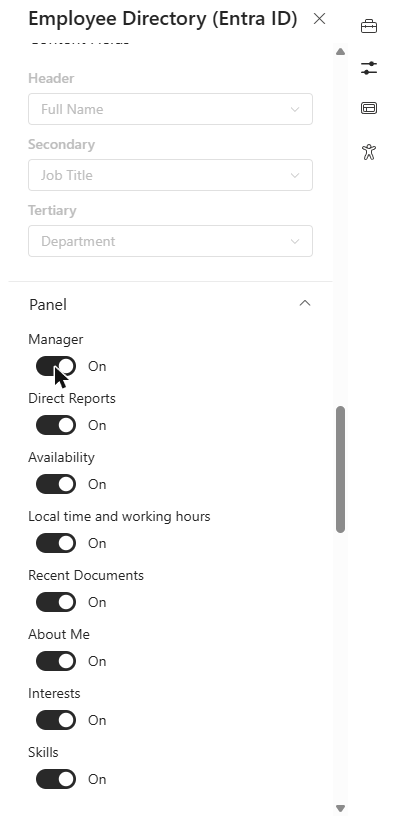The height and width of the screenshot is (816, 402).
Task: Open the Secondary Job Title dropdown
Action: [170, 175]
